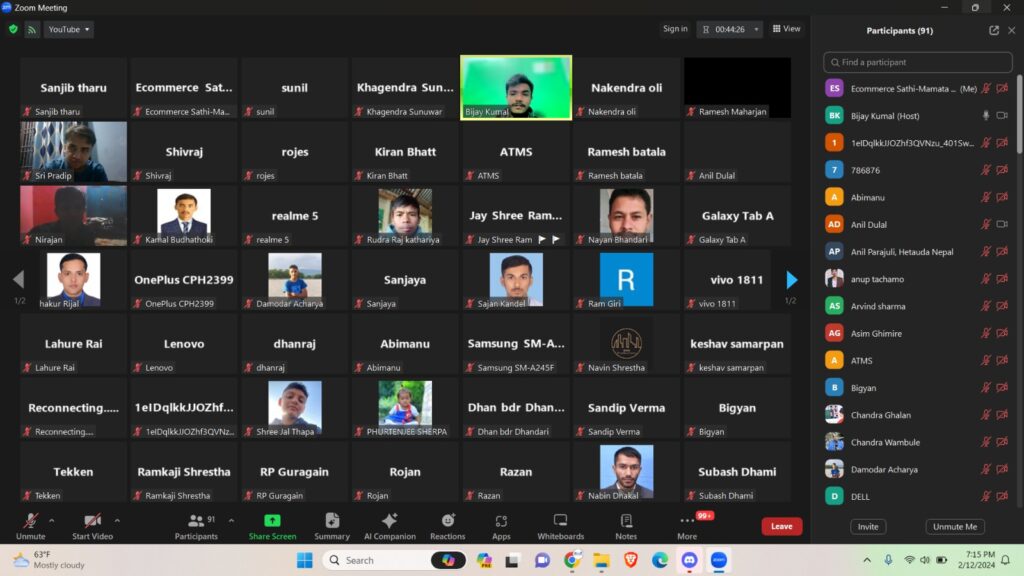
Task: Expand audio options arrow beside Unmute
Action: tap(52, 520)
